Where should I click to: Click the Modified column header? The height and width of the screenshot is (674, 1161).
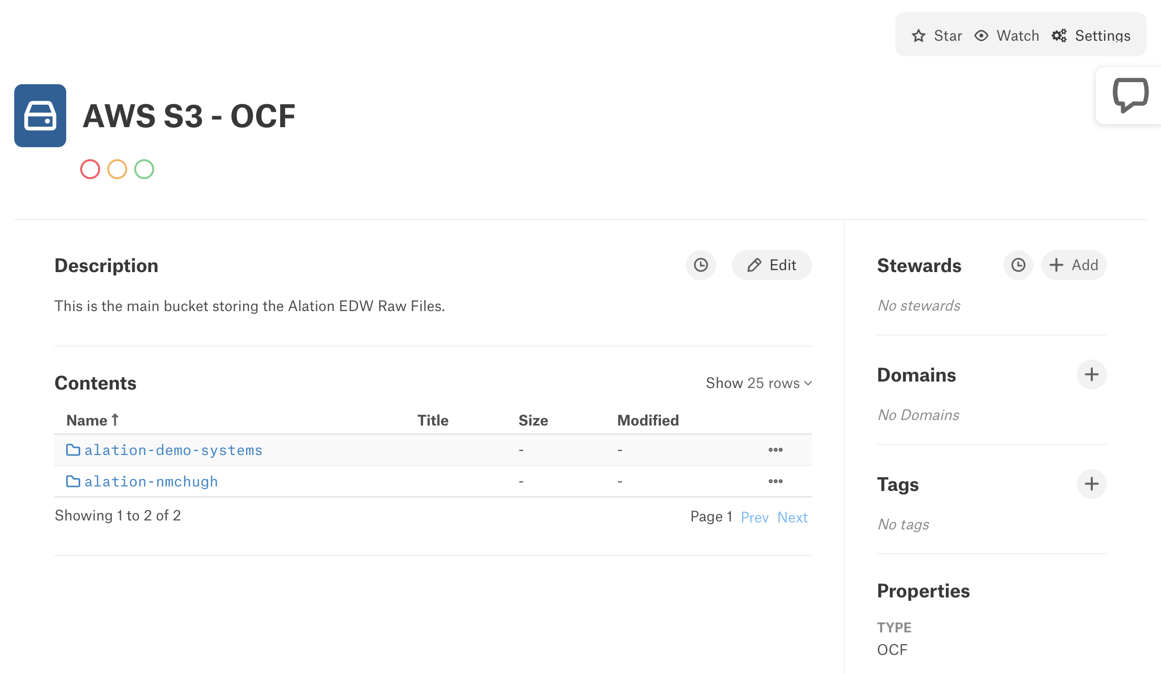coord(648,421)
